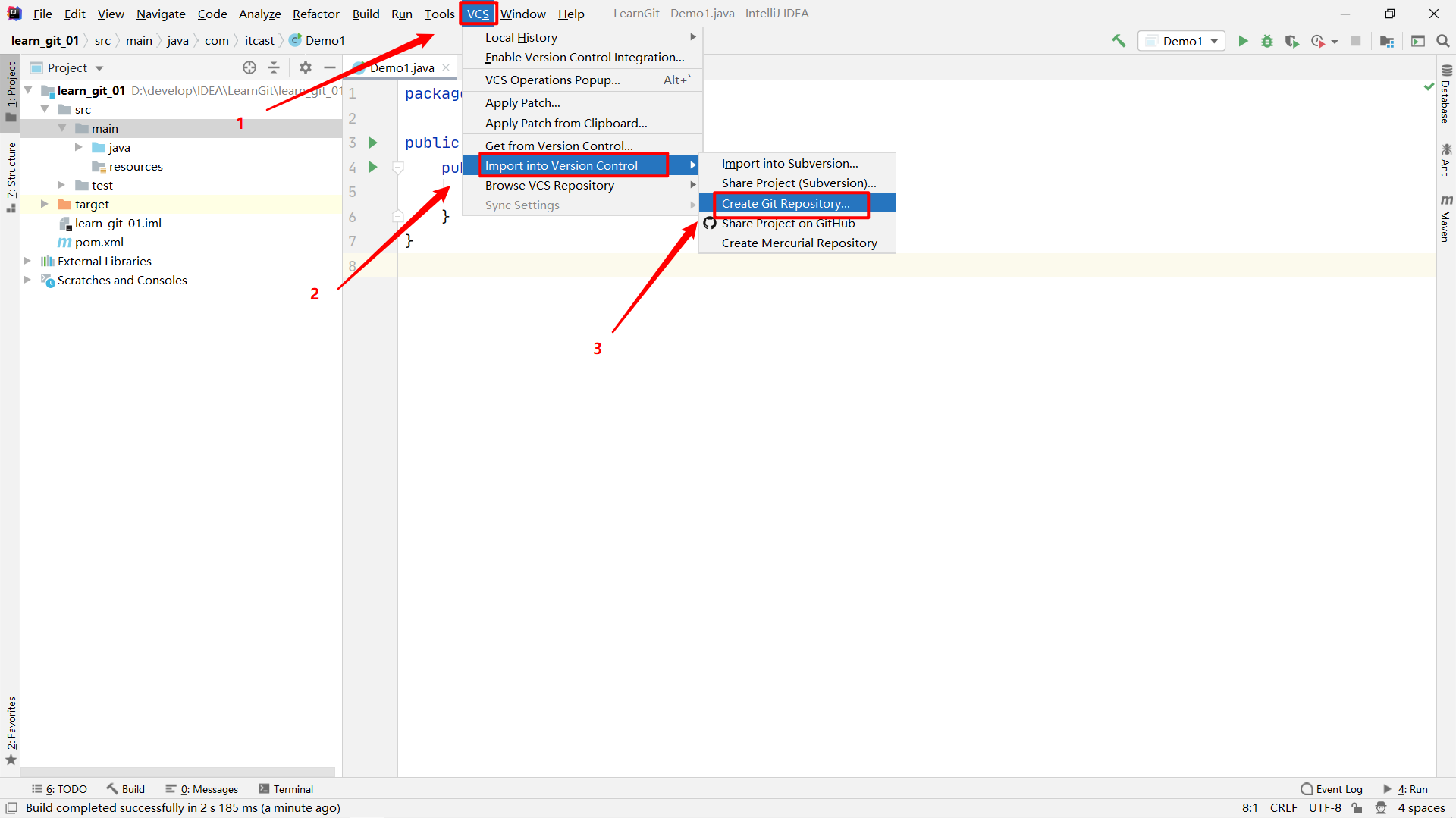
Task: Open the 0: Messages tool window
Action: click(x=202, y=789)
